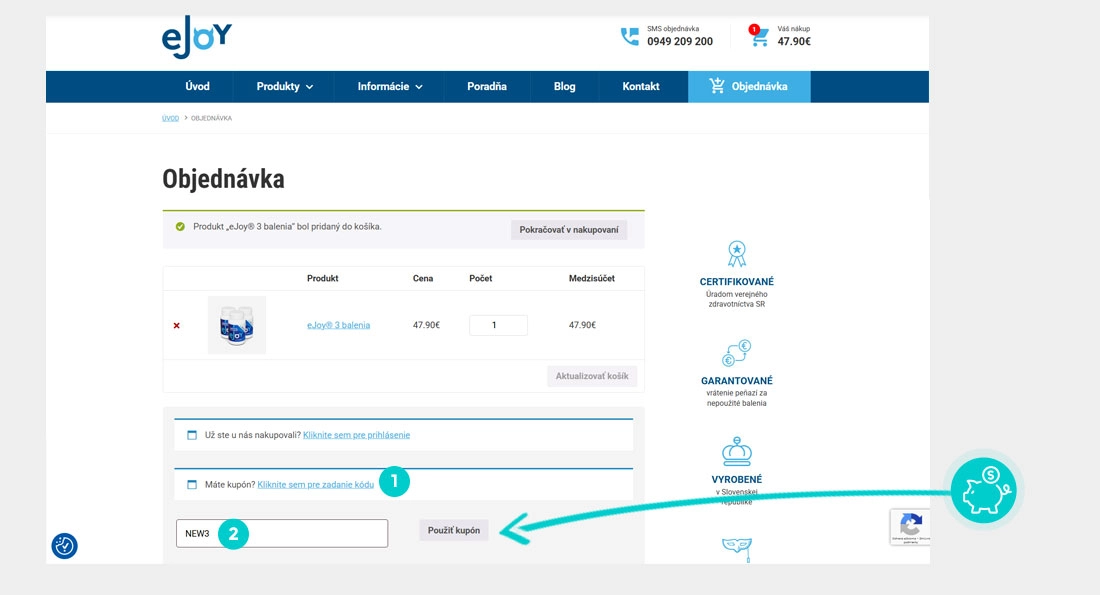Click the green success checkmark icon
The image size is (1100, 595).
point(180,227)
